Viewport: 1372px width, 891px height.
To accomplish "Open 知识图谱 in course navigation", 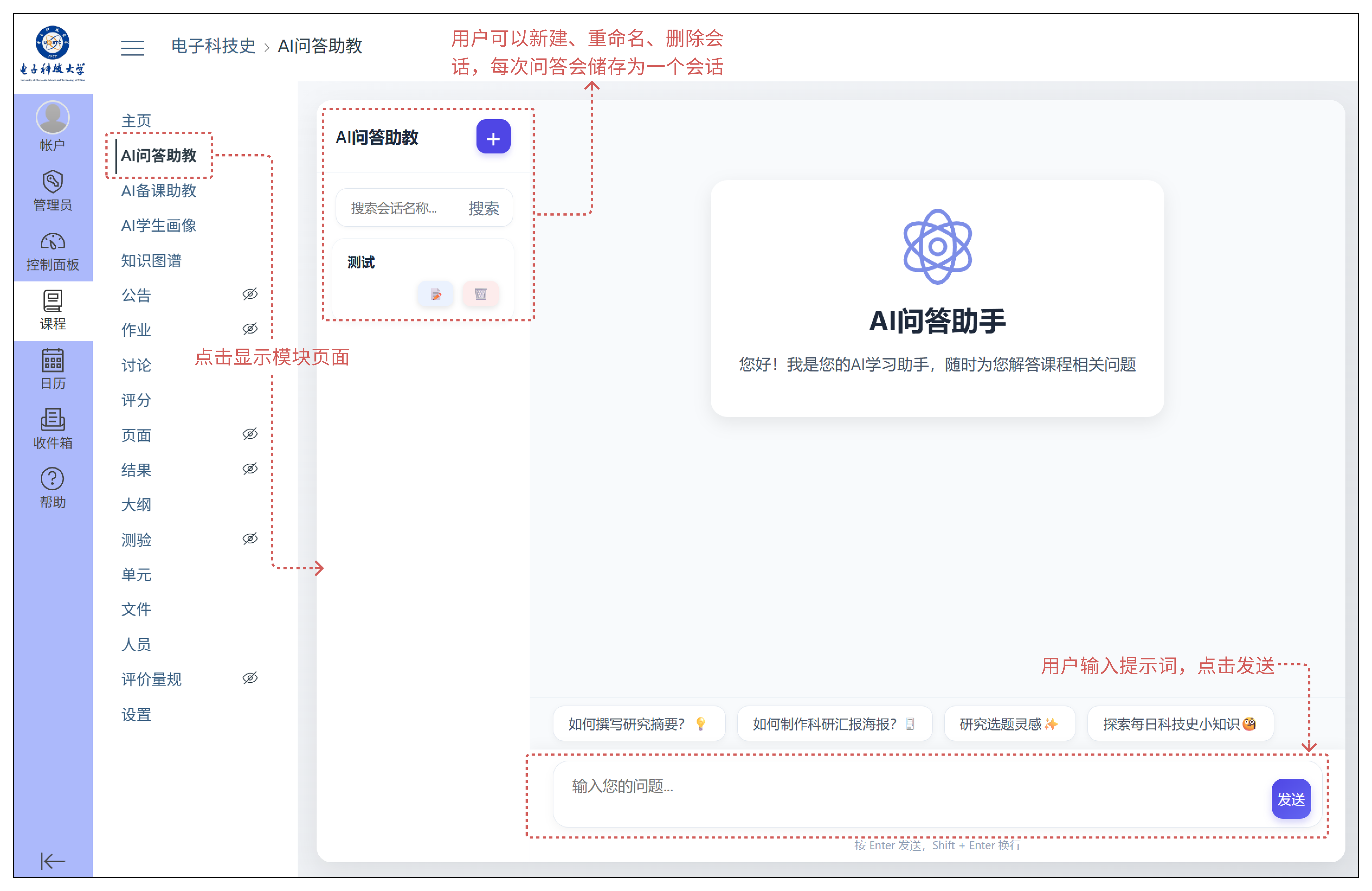I will click(x=151, y=261).
